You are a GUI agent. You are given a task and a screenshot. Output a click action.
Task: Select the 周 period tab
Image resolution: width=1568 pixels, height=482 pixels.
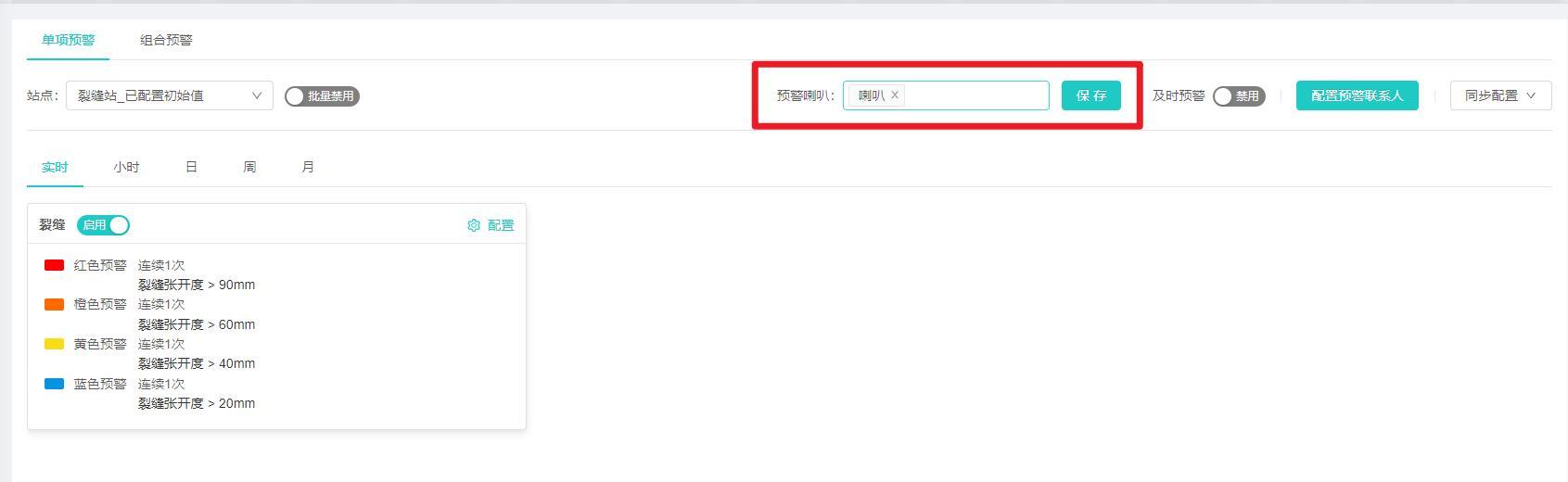(249, 167)
